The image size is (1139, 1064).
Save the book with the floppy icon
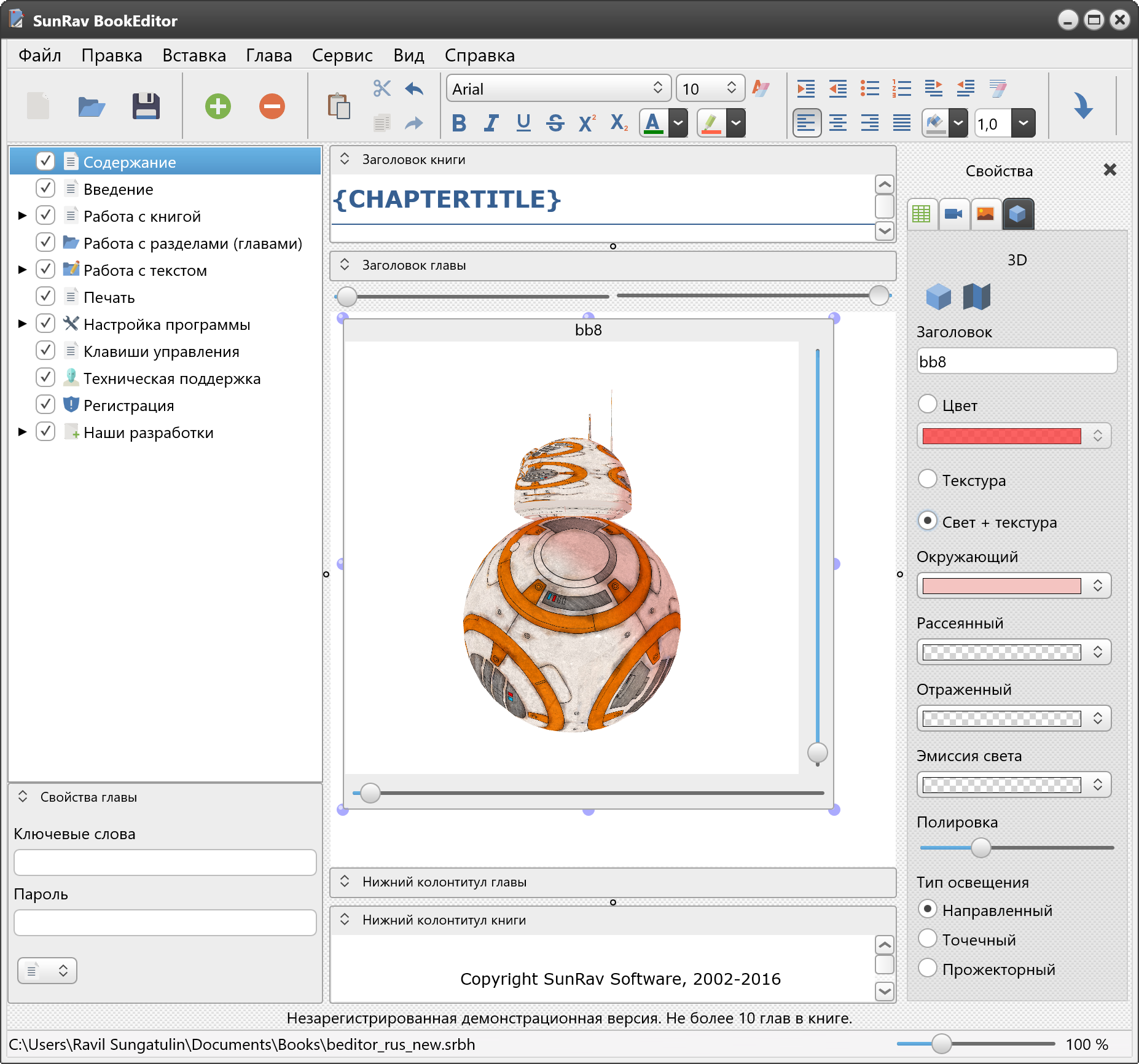146,106
